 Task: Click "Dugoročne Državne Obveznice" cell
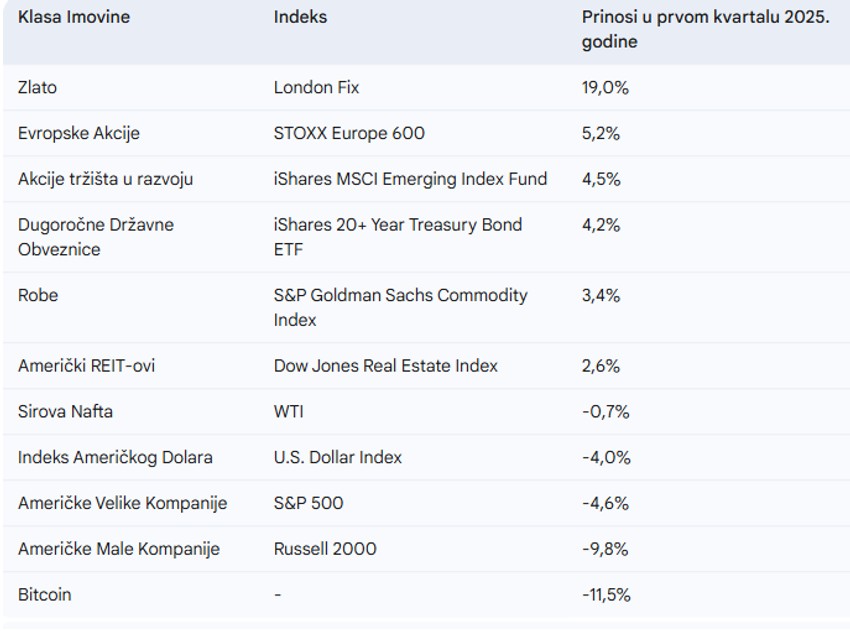point(96,237)
